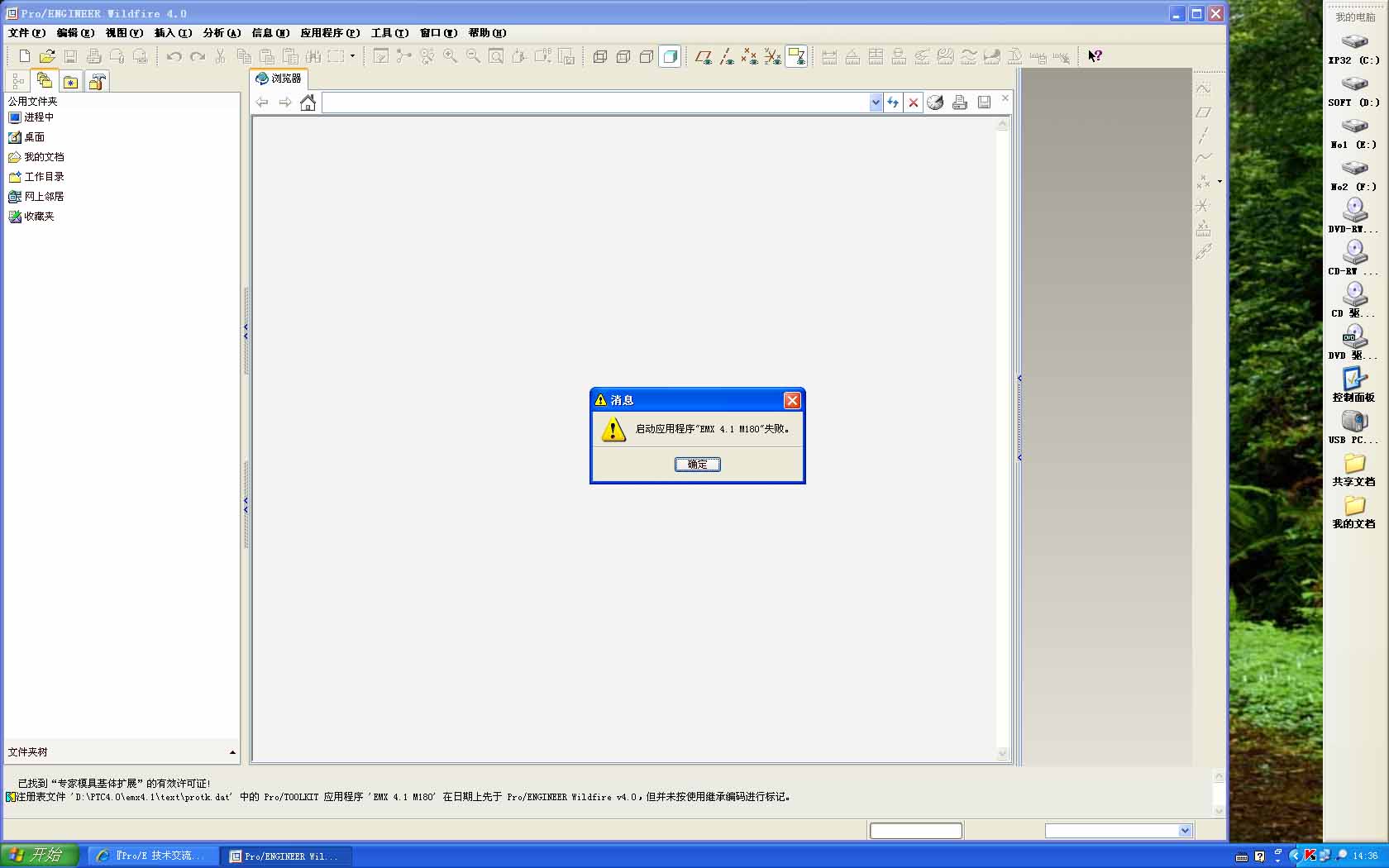Open the 分析 menu
The image size is (1389, 868).
(222, 33)
